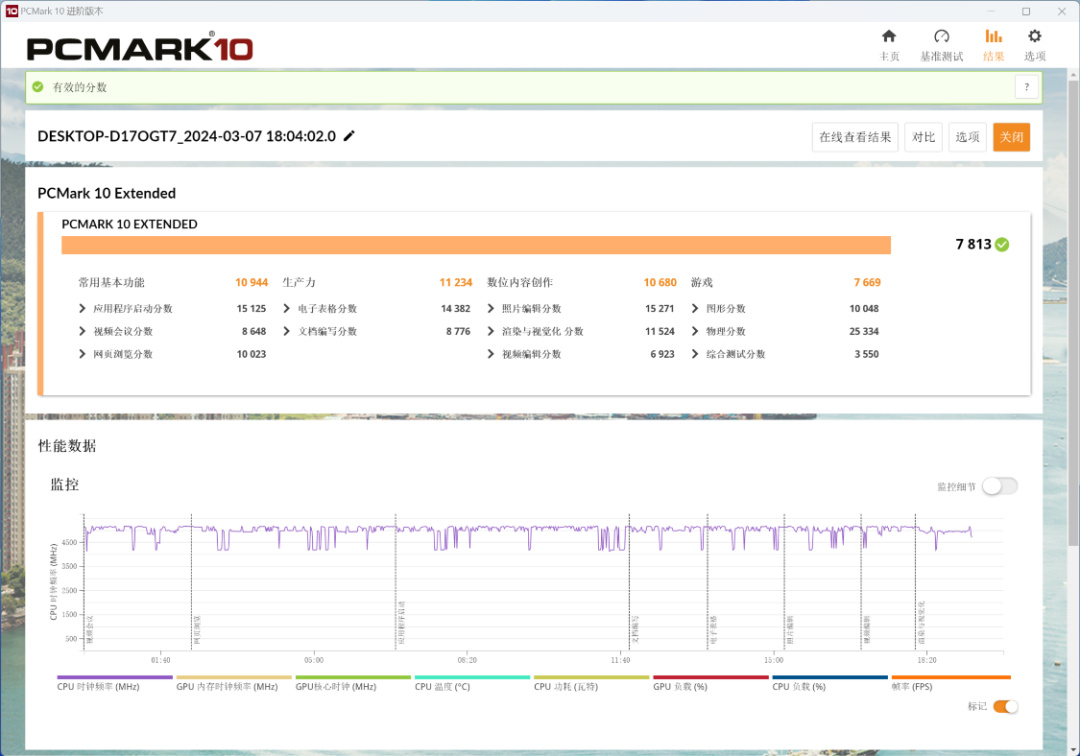
Task: Click the 游戏 score 7 669
Action: tap(867, 282)
